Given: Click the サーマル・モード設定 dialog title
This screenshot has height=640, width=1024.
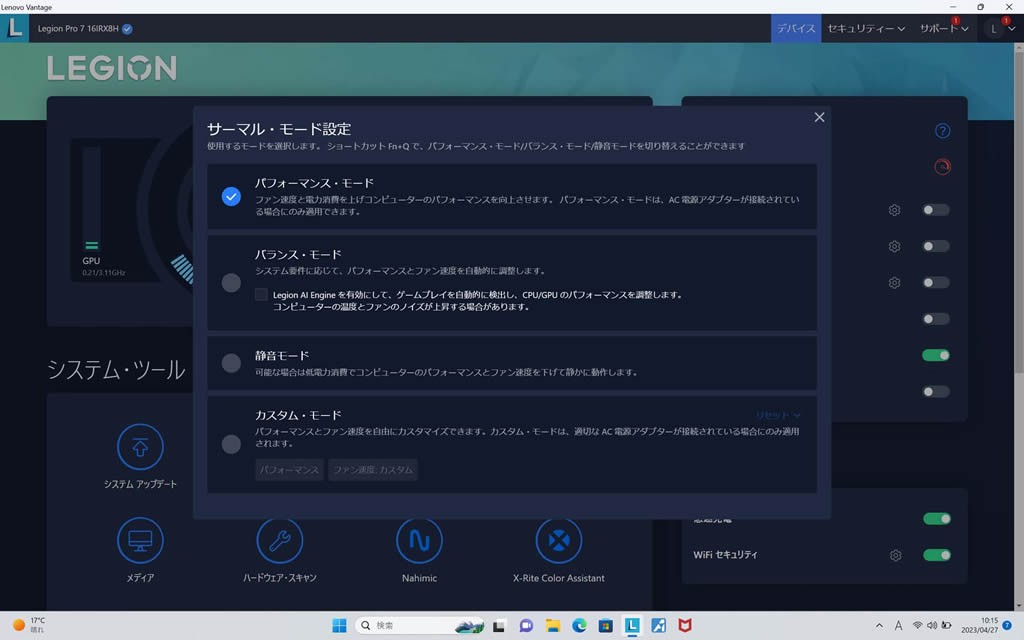Looking at the screenshot, I should 279,129.
